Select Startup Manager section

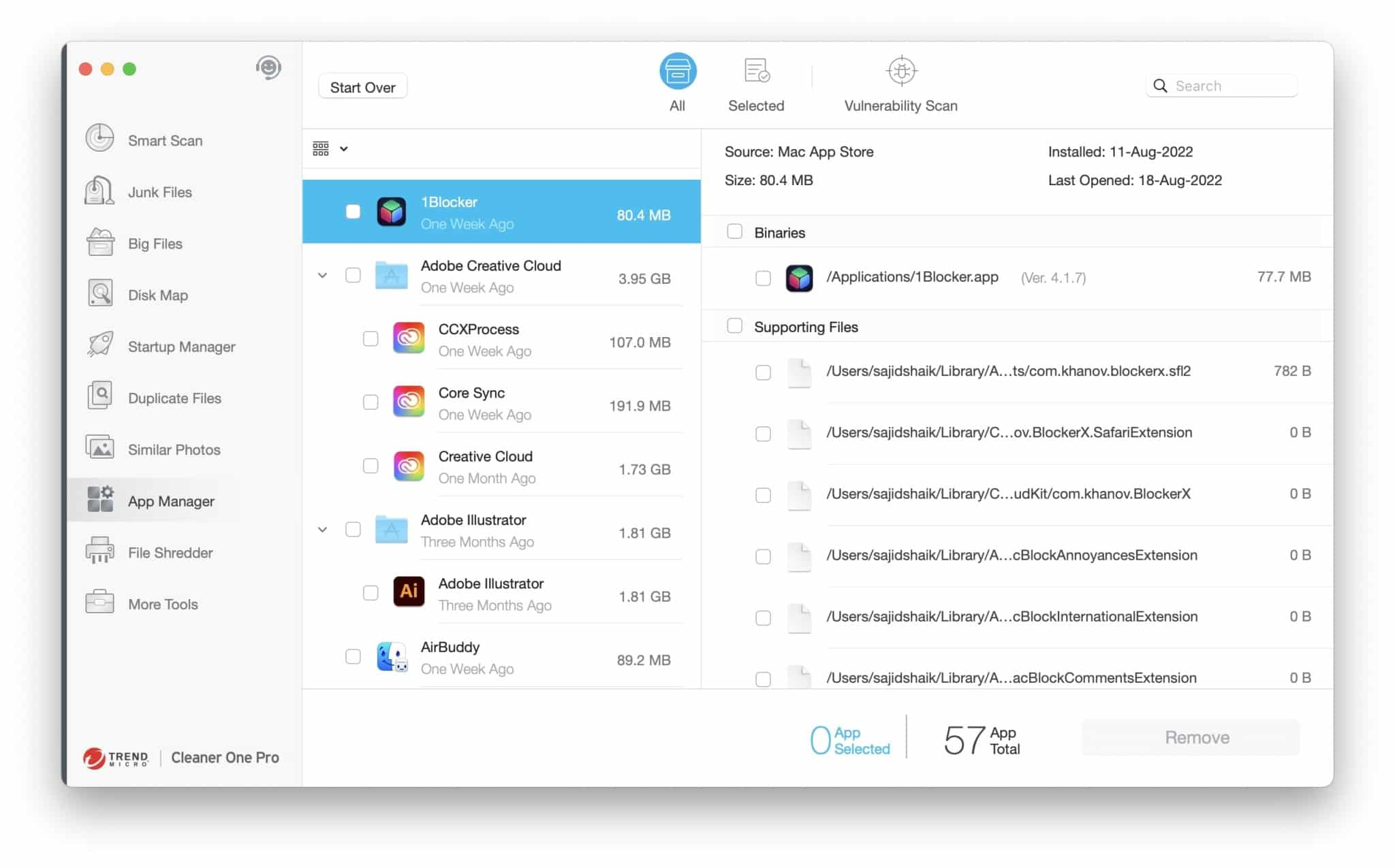pos(182,346)
